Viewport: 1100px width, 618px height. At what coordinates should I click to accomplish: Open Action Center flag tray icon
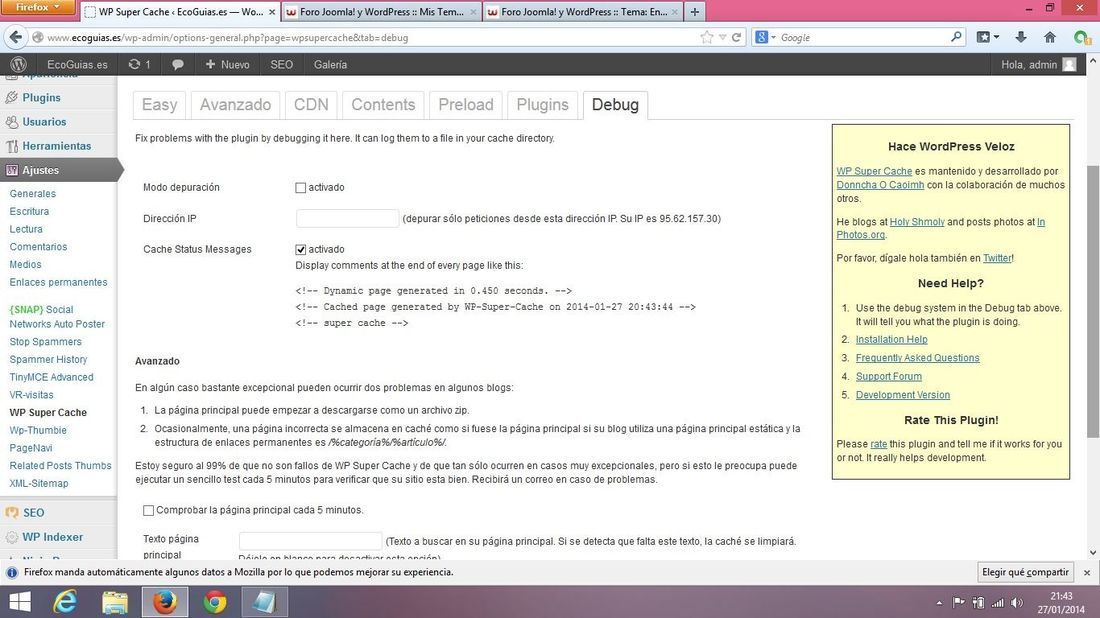pos(958,603)
